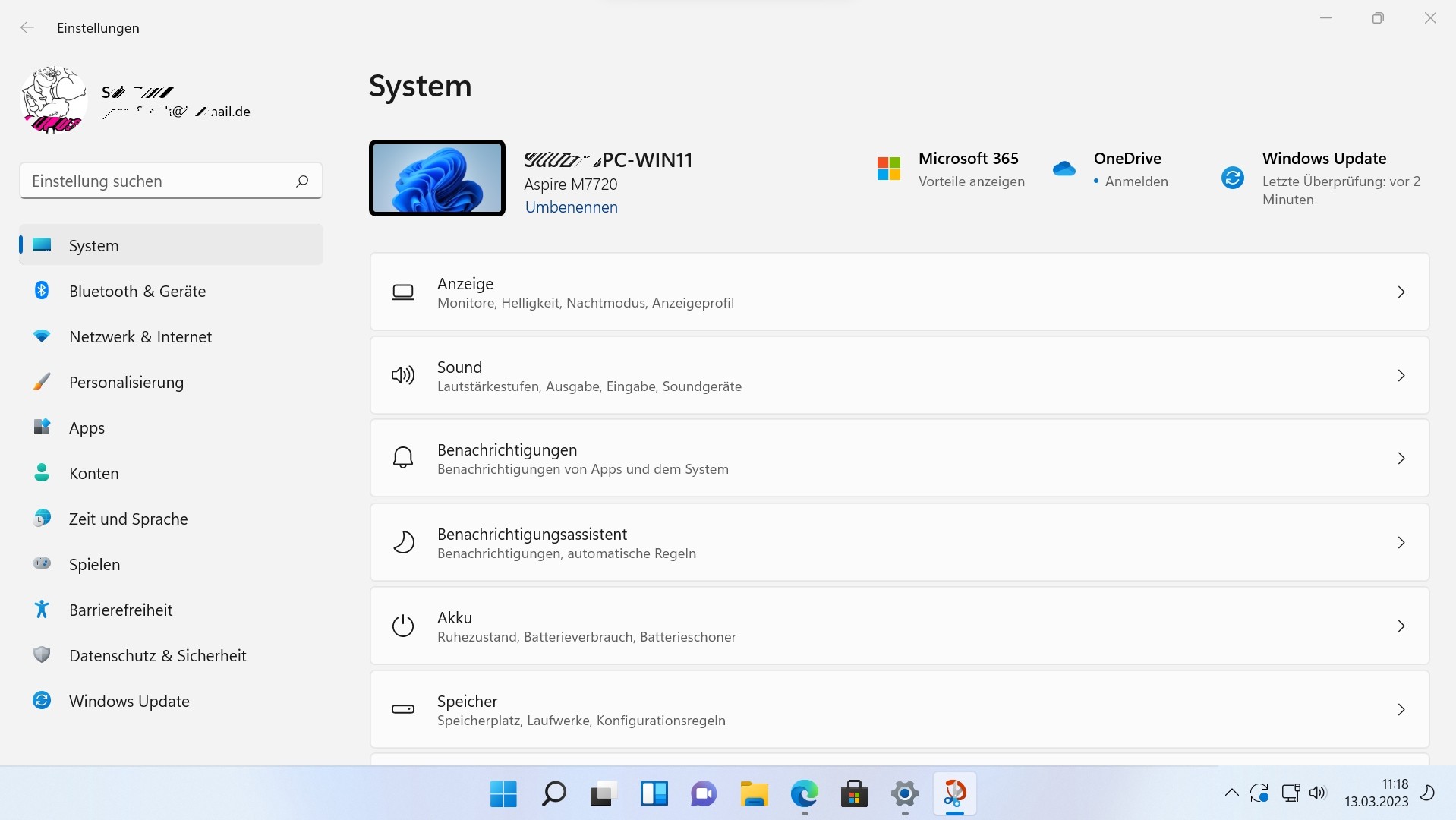This screenshot has width=1456, height=820.
Task: Click the back arrow in Einstellungen
Action: pyautogui.click(x=27, y=27)
